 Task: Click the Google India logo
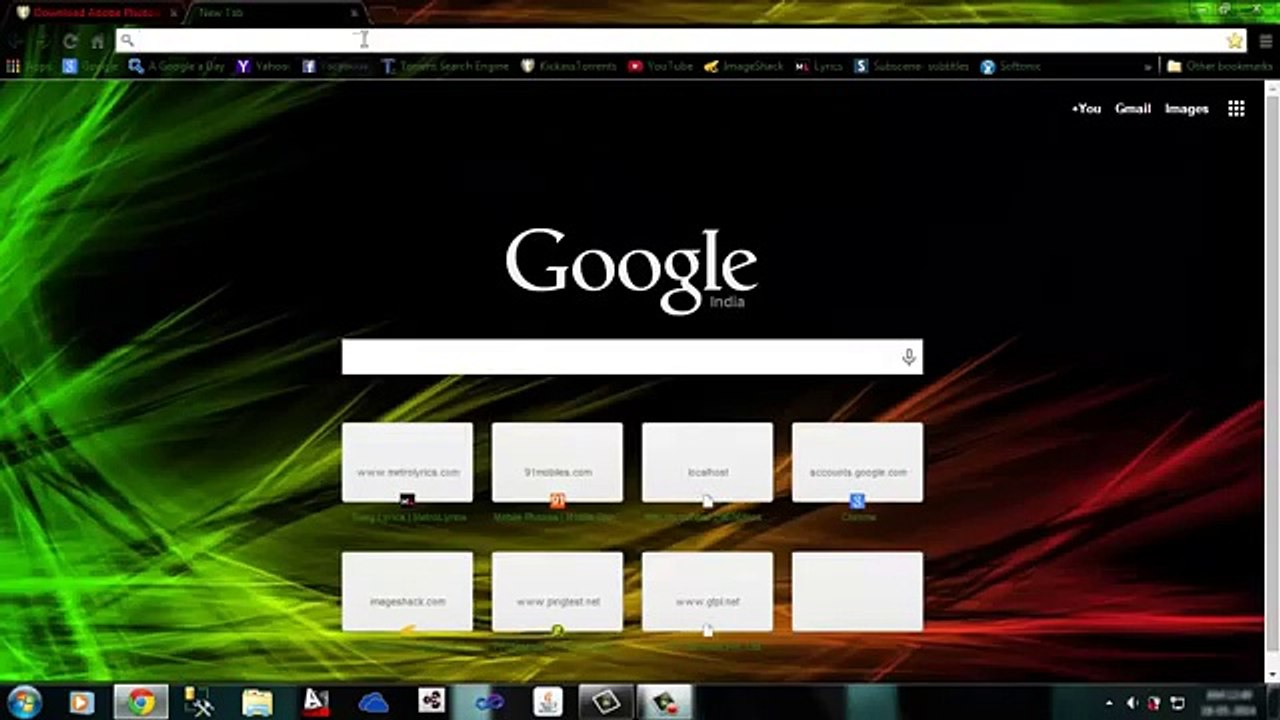coord(631,271)
